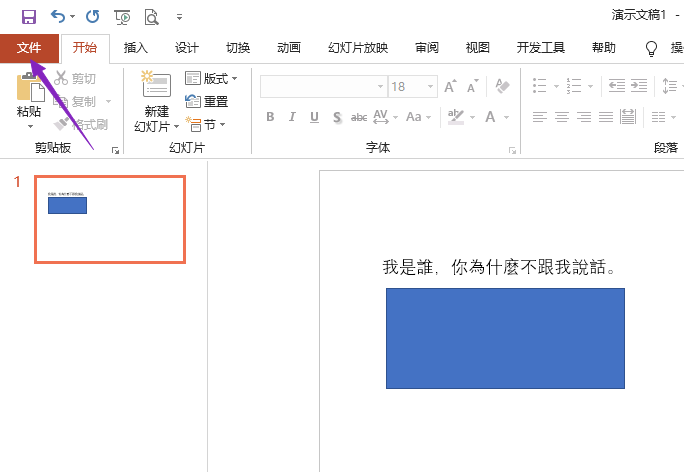Viewport: 684px width, 472px height.
Task: Open the 动画 ribbon tab
Action: pos(289,48)
